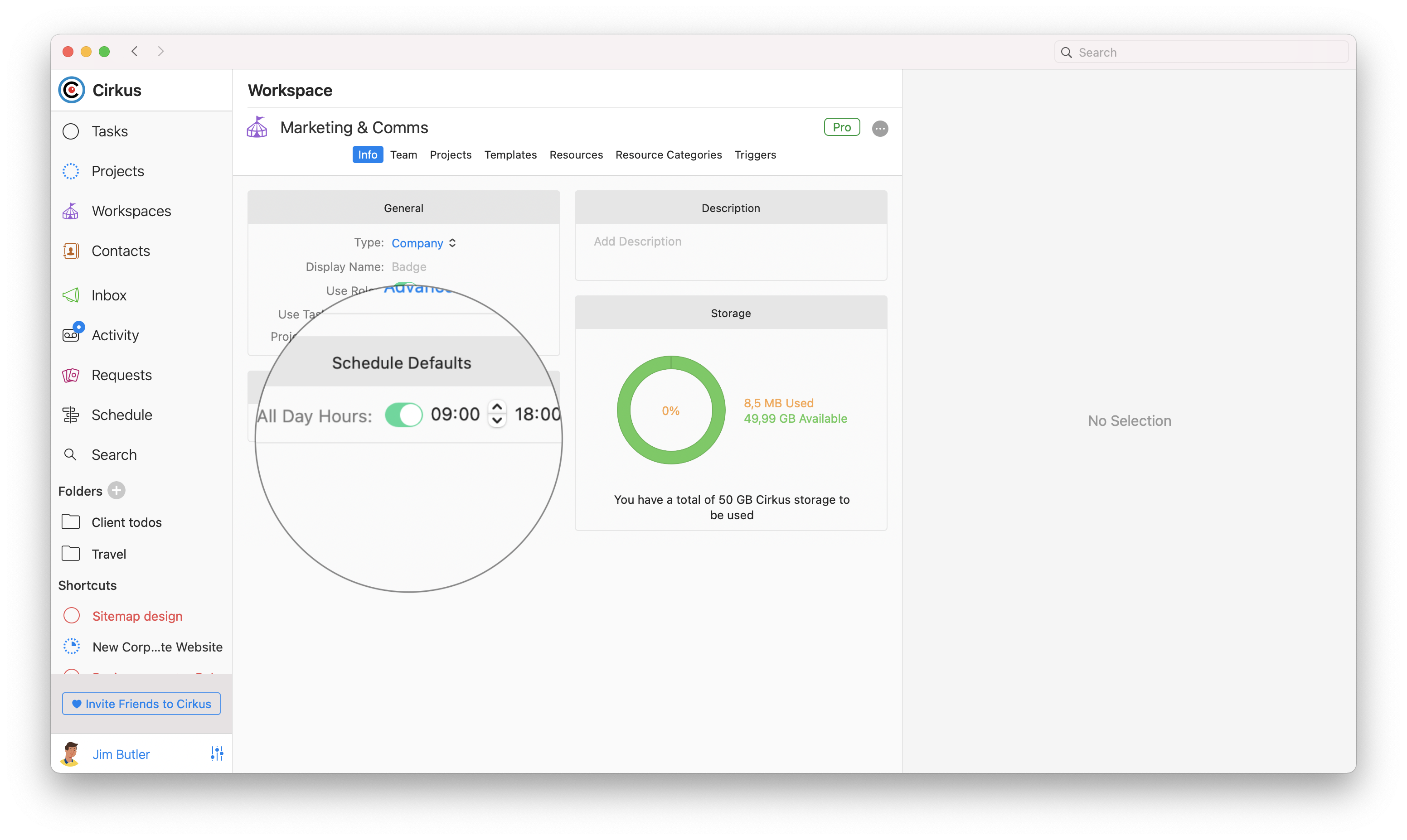Click the Pro badge

[842, 127]
